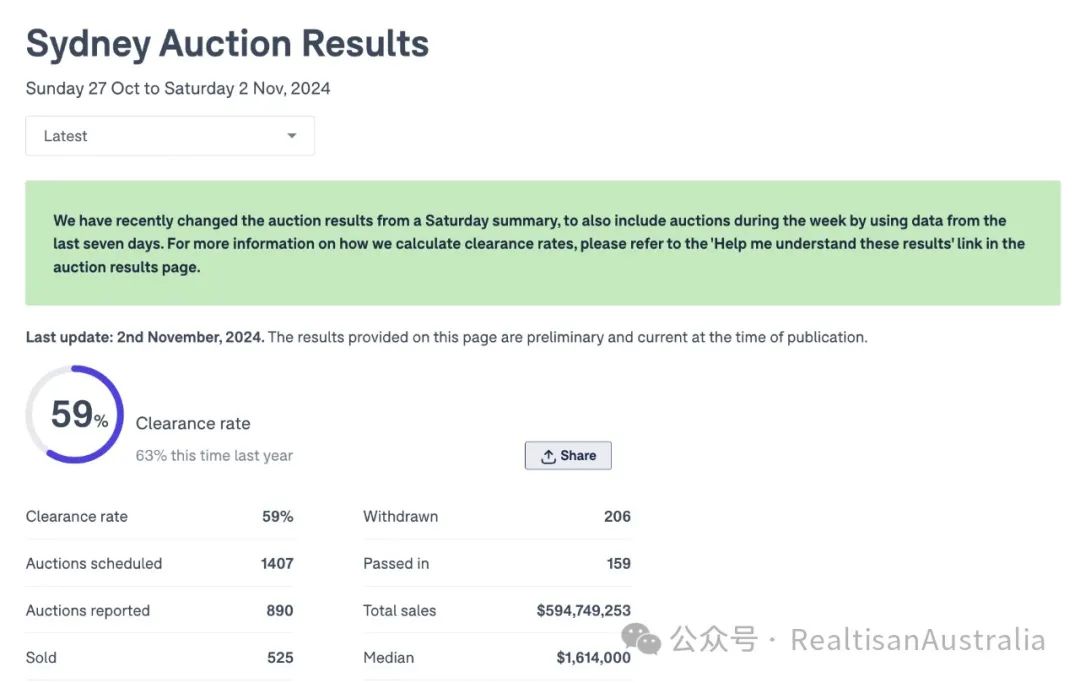This screenshot has height=683, width=1080.
Task: Click the Sold 525 figure
Action: pyautogui.click(x=280, y=658)
